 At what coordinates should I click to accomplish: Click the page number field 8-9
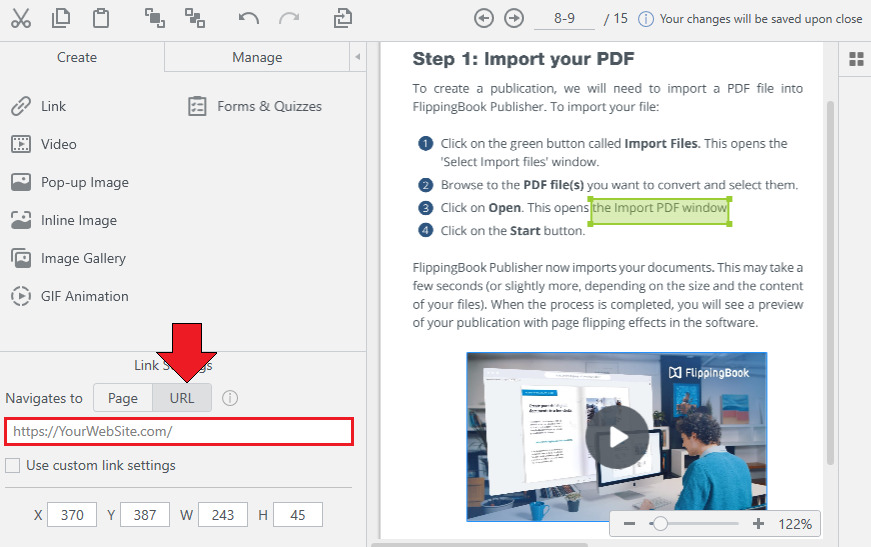coord(564,19)
